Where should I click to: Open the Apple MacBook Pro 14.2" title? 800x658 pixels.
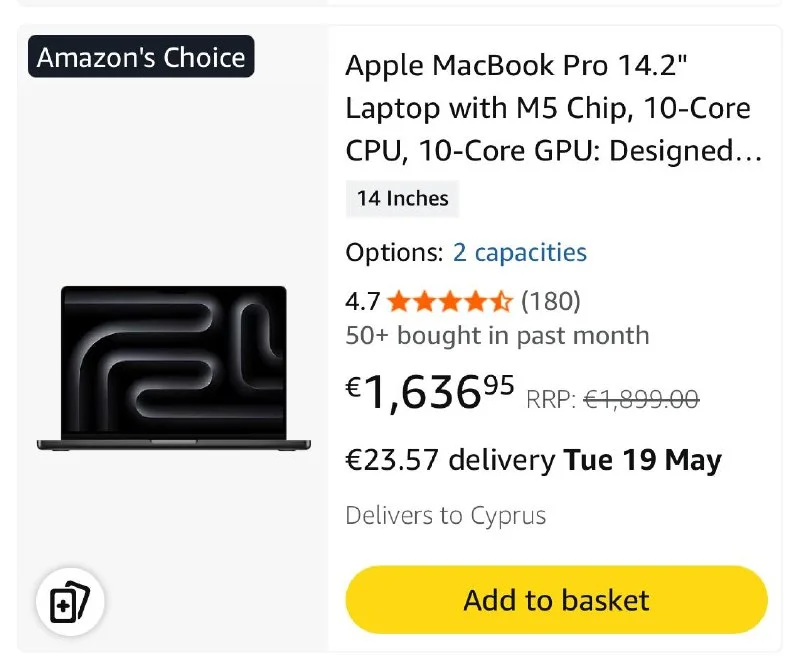pyautogui.click(x=554, y=108)
